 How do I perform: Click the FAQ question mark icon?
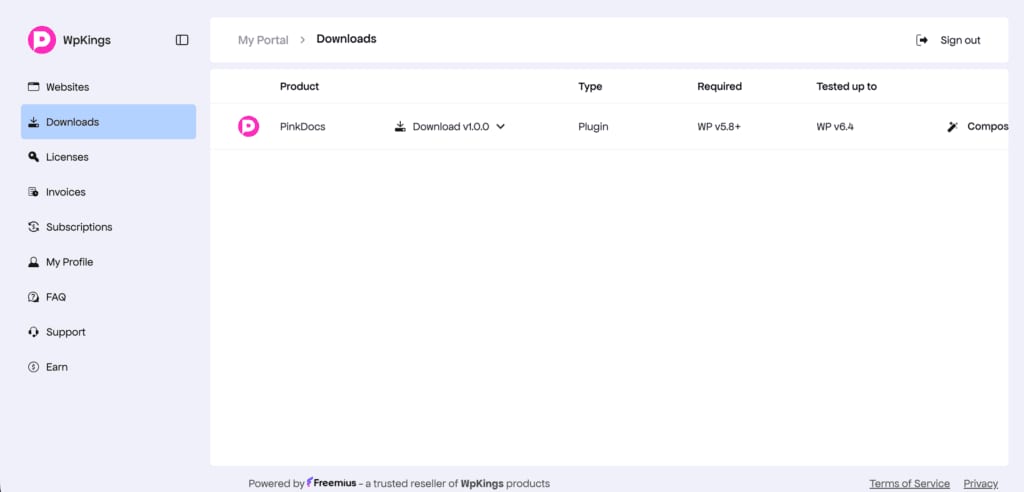pyautogui.click(x=33, y=297)
